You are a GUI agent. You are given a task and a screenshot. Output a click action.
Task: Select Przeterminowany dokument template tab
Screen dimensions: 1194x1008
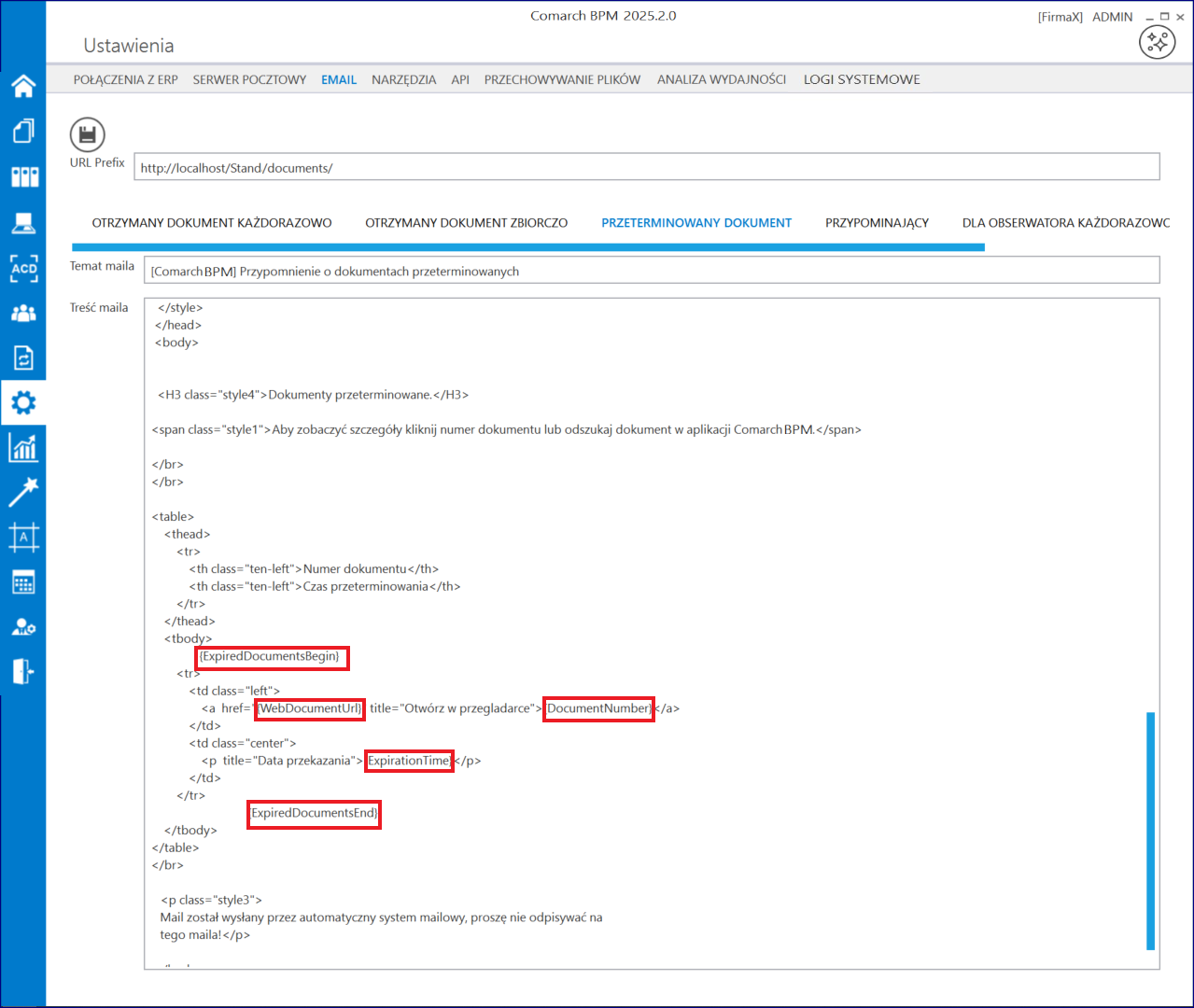696,223
